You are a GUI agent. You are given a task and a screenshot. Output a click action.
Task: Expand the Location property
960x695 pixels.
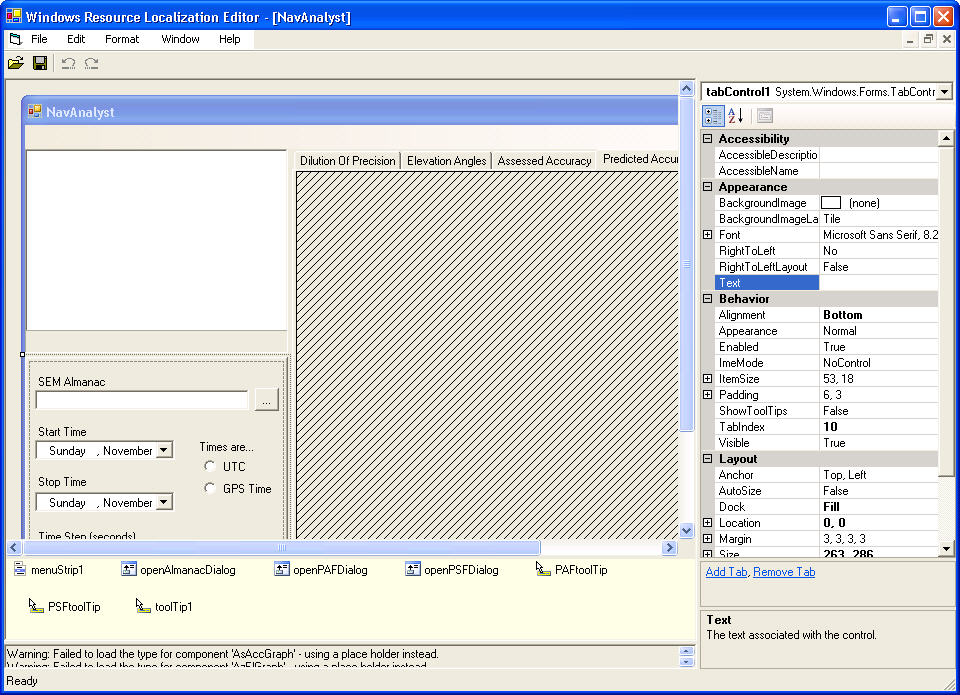(x=708, y=523)
